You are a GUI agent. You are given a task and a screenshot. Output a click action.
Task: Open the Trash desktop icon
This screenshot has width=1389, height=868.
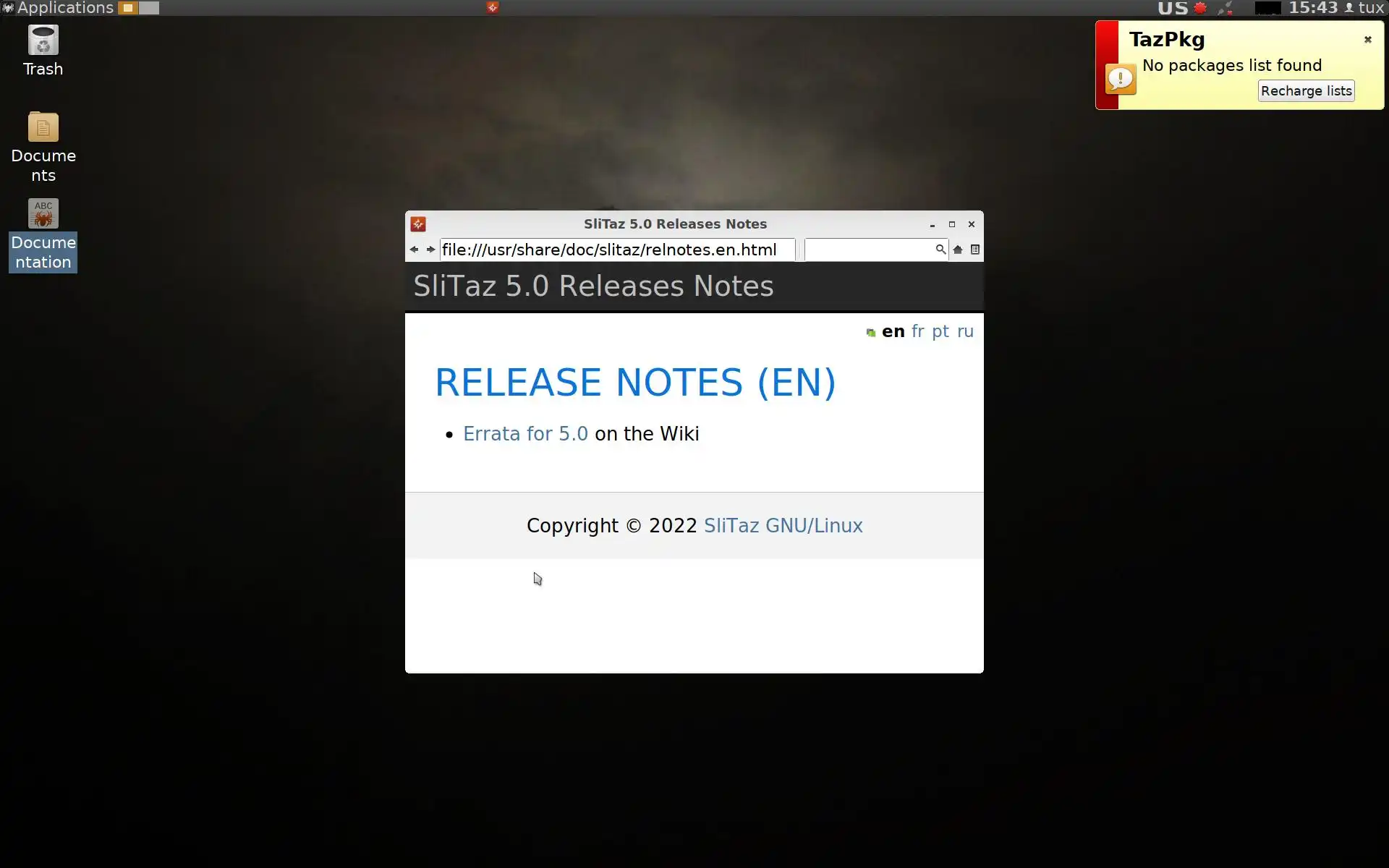pyautogui.click(x=43, y=42)
